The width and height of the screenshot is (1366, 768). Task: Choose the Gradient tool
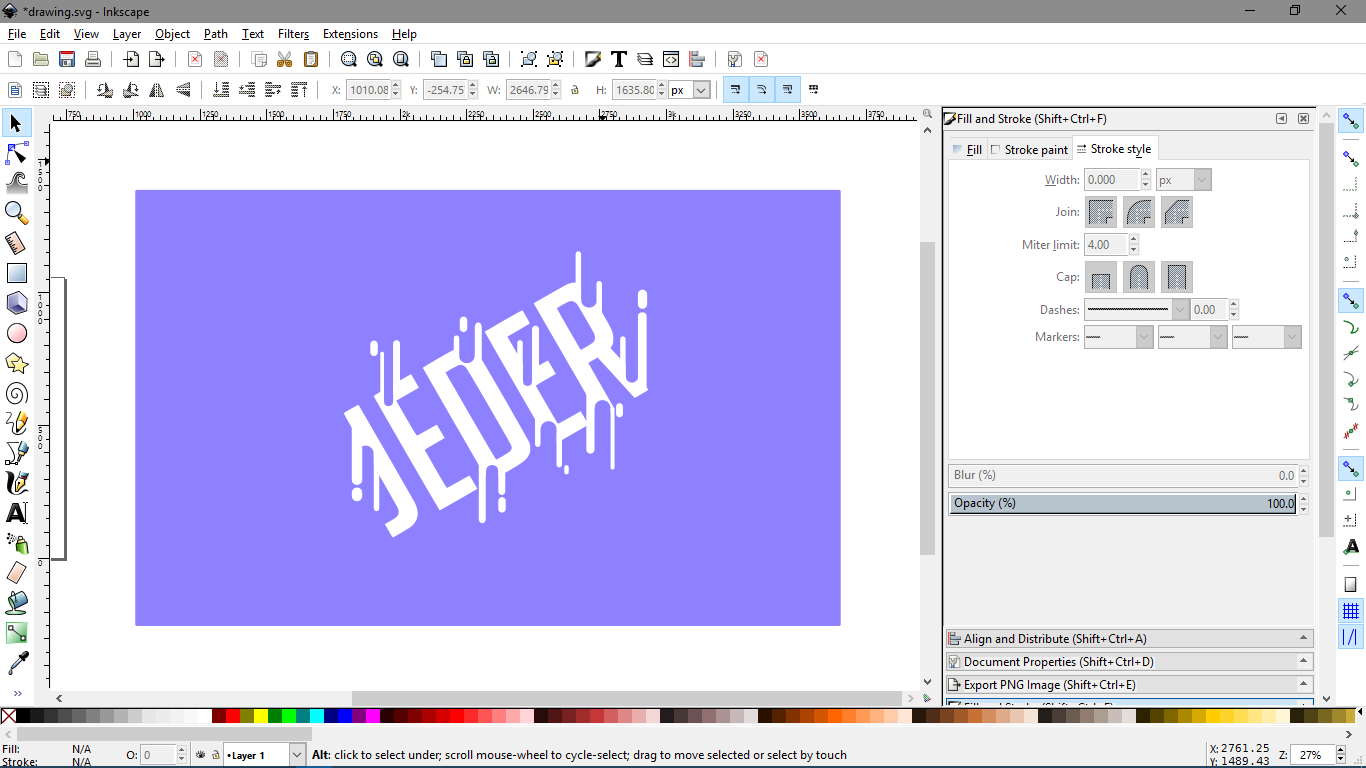point(17,633)
